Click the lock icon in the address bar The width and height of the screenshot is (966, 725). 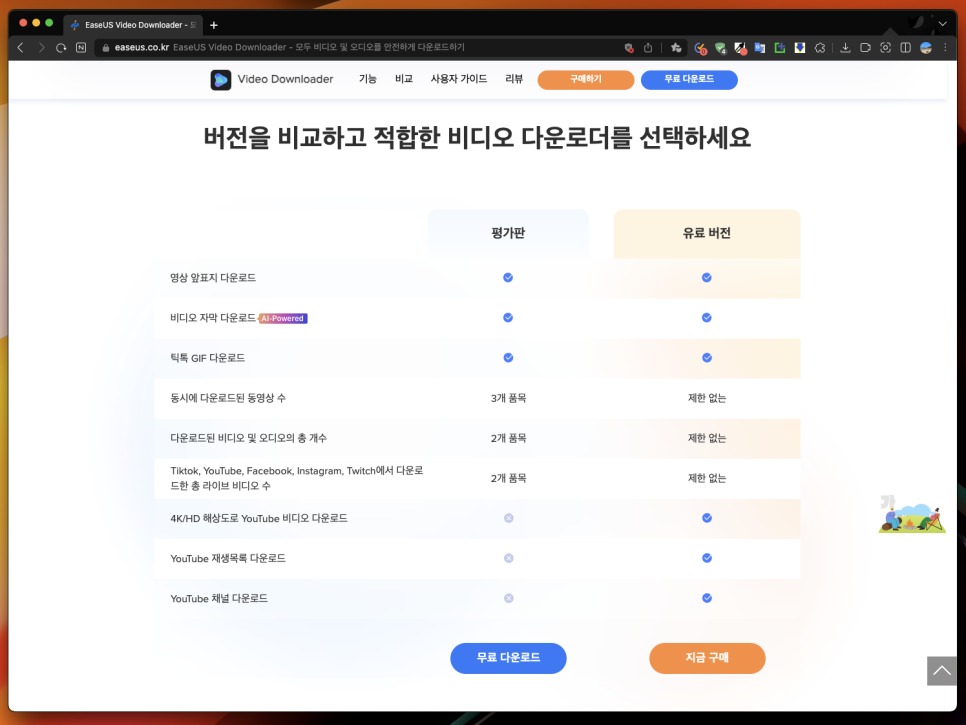[105, 47]
